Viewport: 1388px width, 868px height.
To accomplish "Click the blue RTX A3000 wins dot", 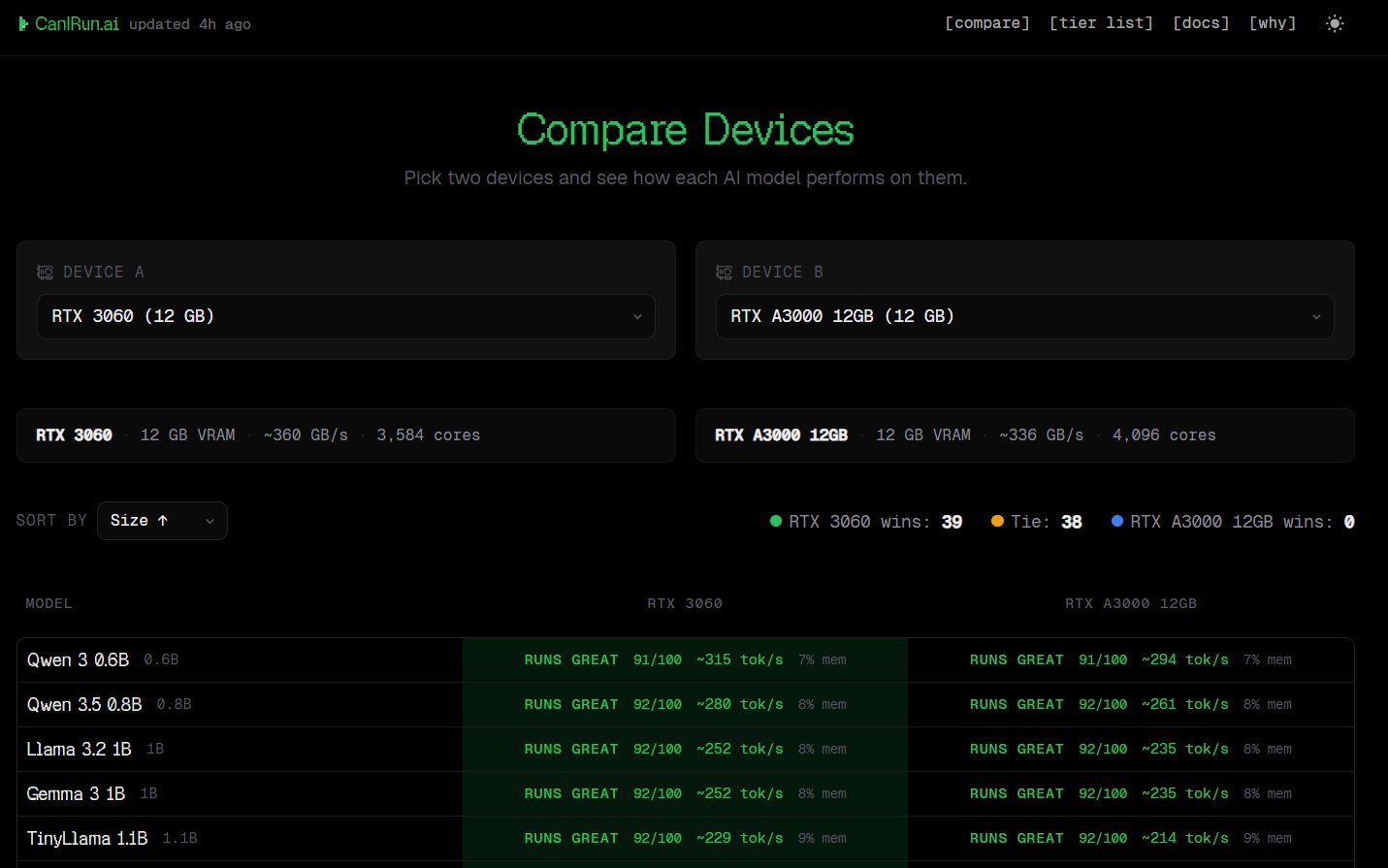I will coord(1116,522).
